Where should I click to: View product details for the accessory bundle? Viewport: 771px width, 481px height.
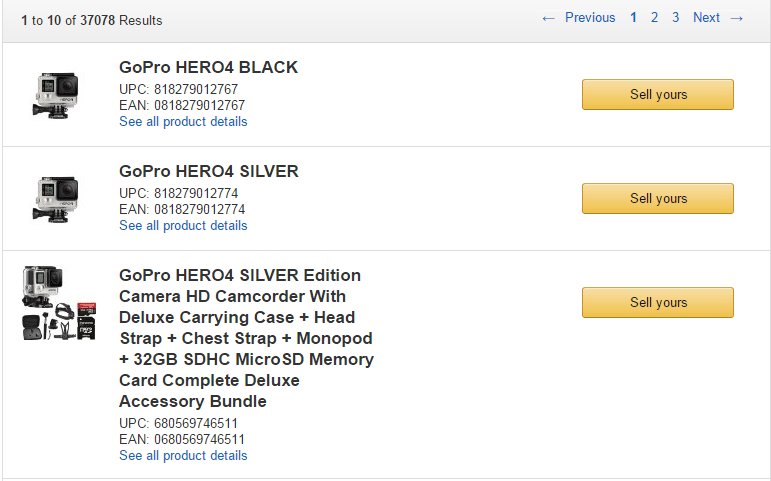(x=183, y=456)
